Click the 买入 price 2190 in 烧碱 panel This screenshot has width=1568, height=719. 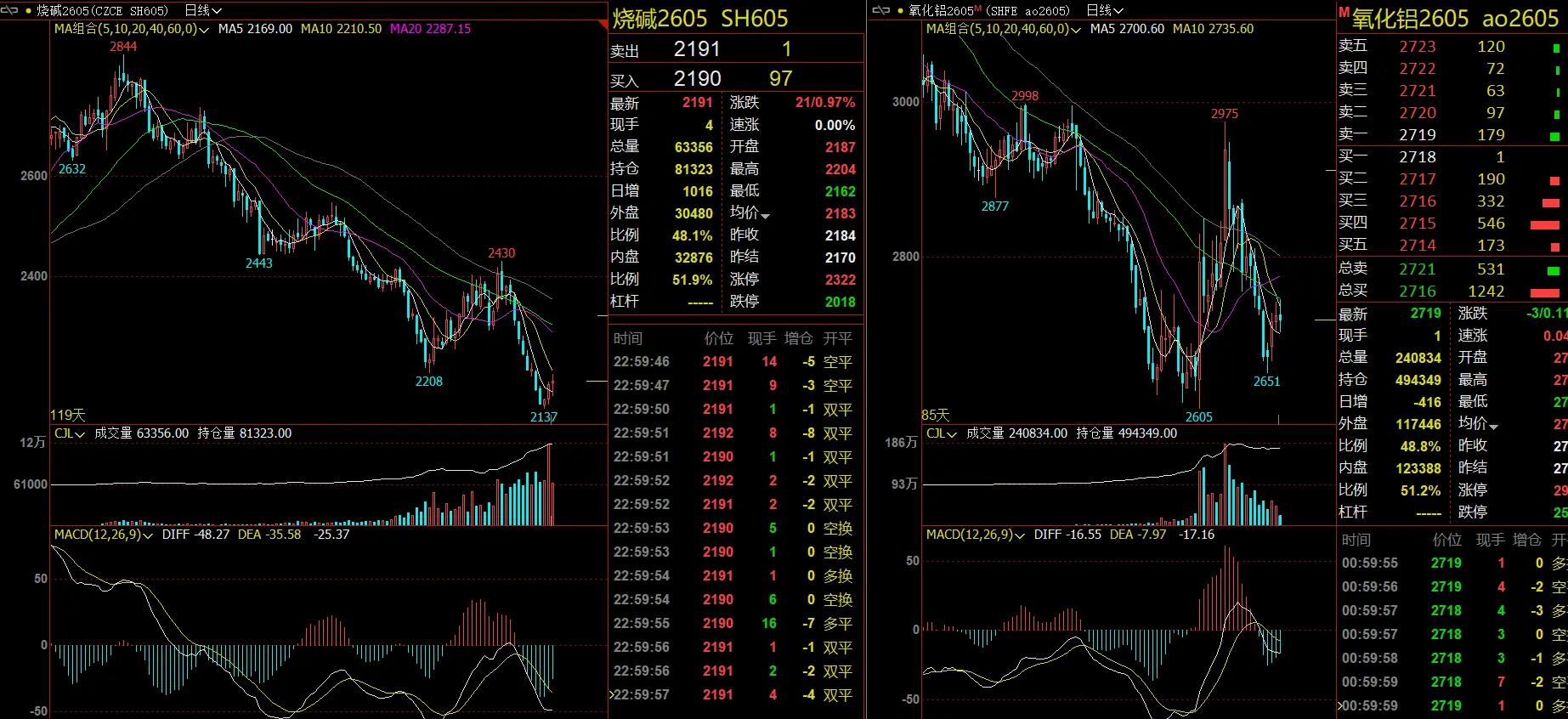click(697, 79)
